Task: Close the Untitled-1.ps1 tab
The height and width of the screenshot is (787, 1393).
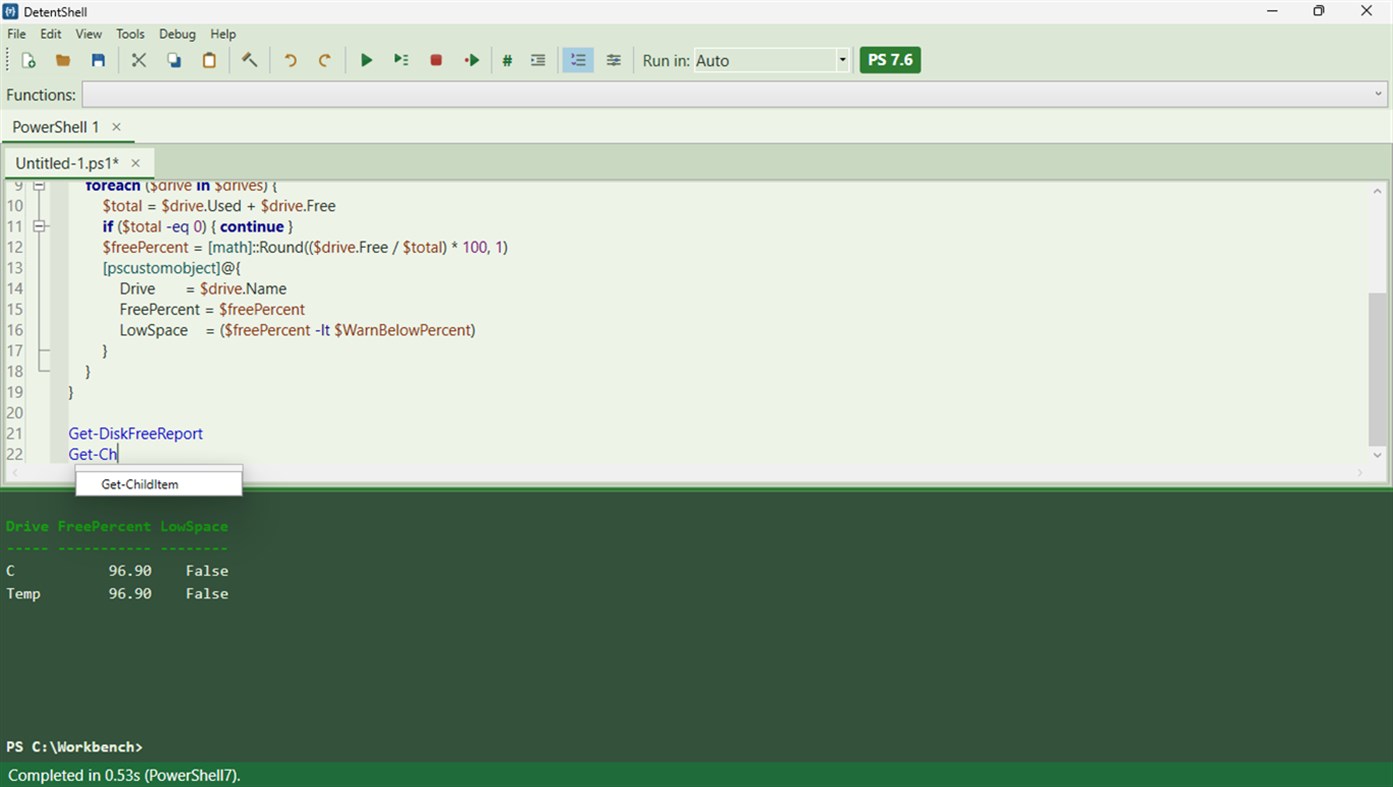Action: 135,163
